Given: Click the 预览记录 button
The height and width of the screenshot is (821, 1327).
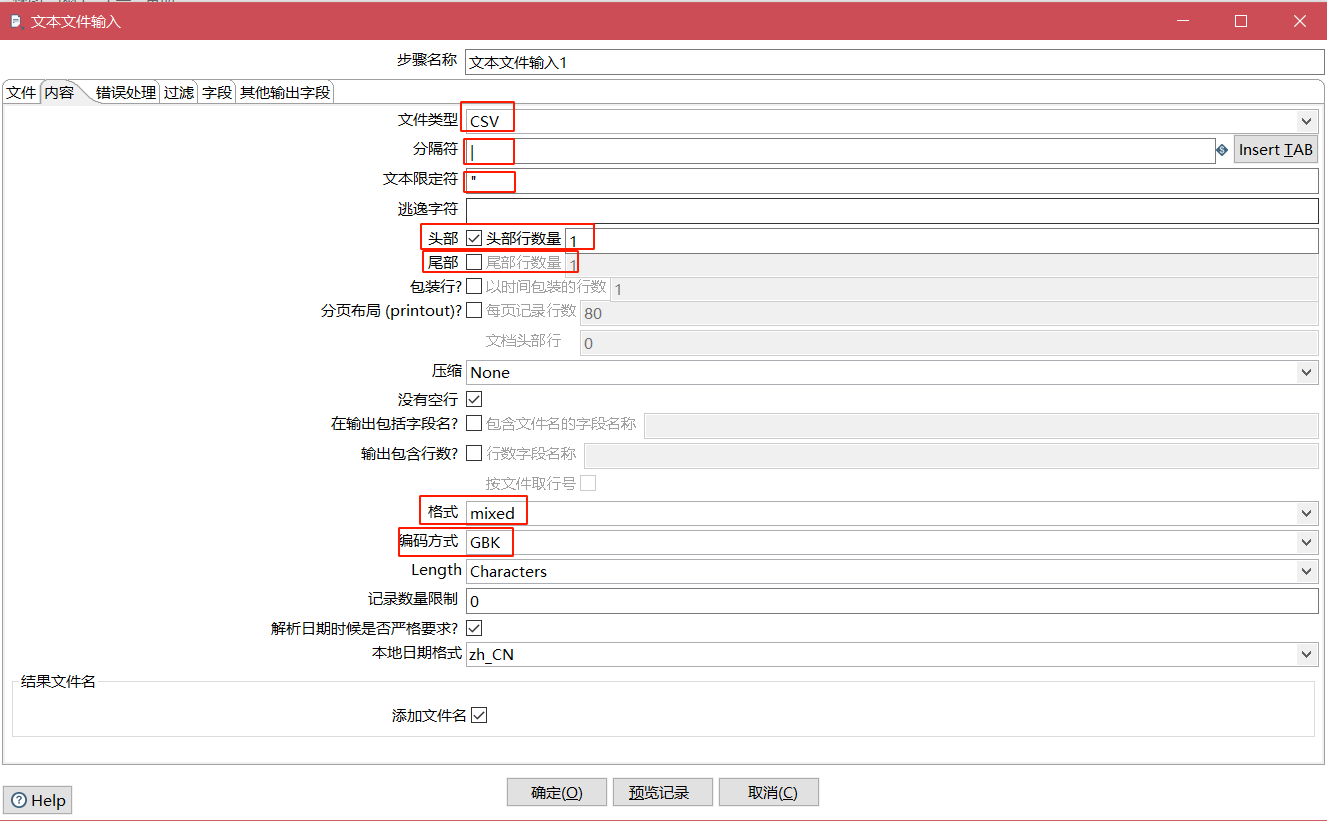Looking at the screenshot, I should tap(659, 792).
